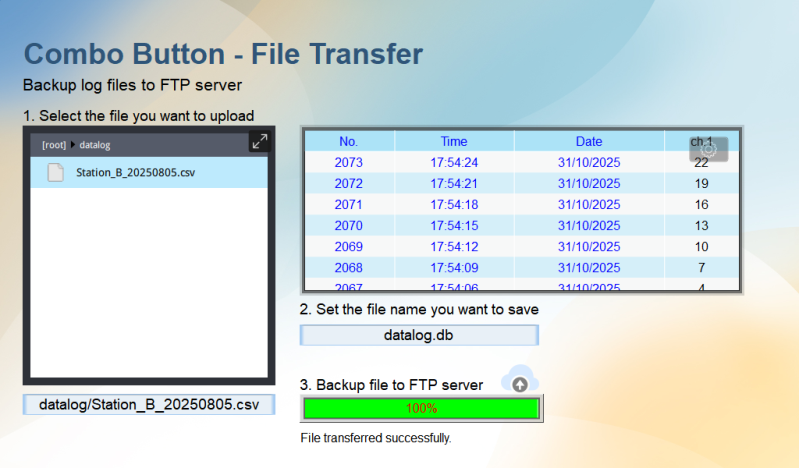Click the 'Backup log files to FTP server' subtitle
799x468 pixels.
click(x=132, y=85)
